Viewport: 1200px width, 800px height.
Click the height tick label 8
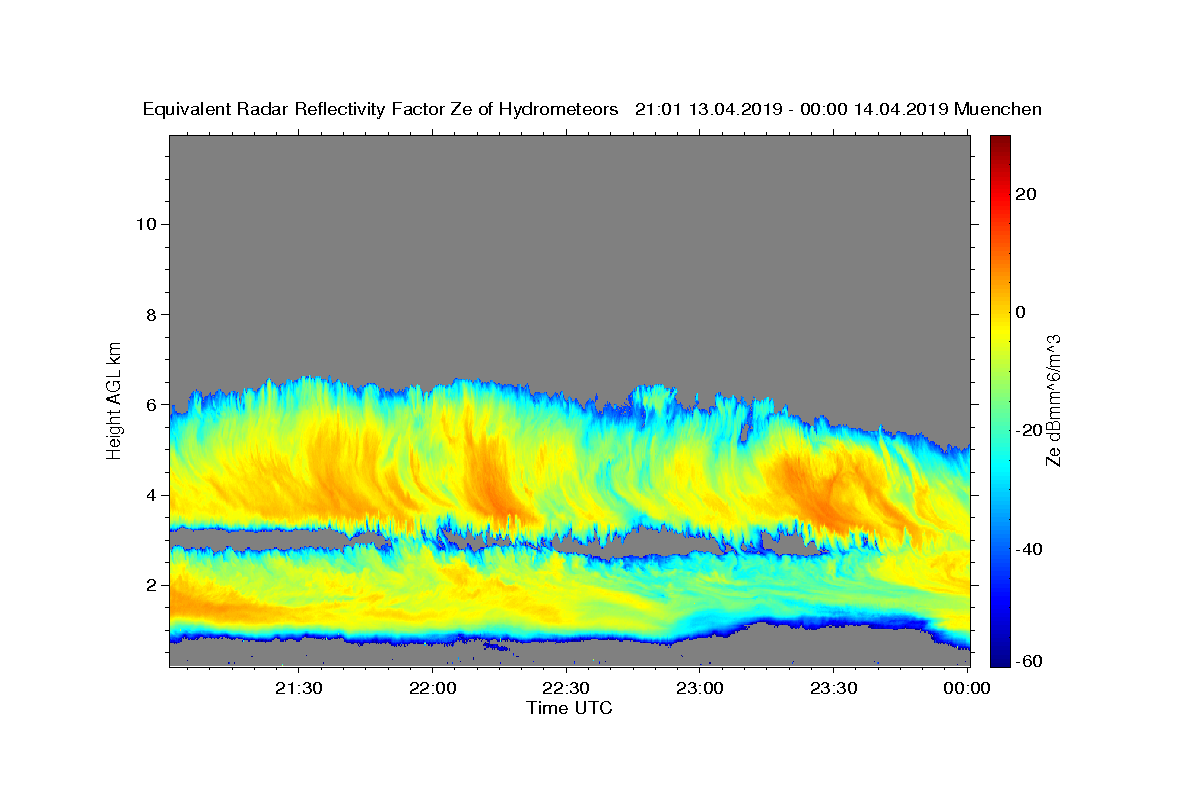pyautogui.click(x=151, y=314)
